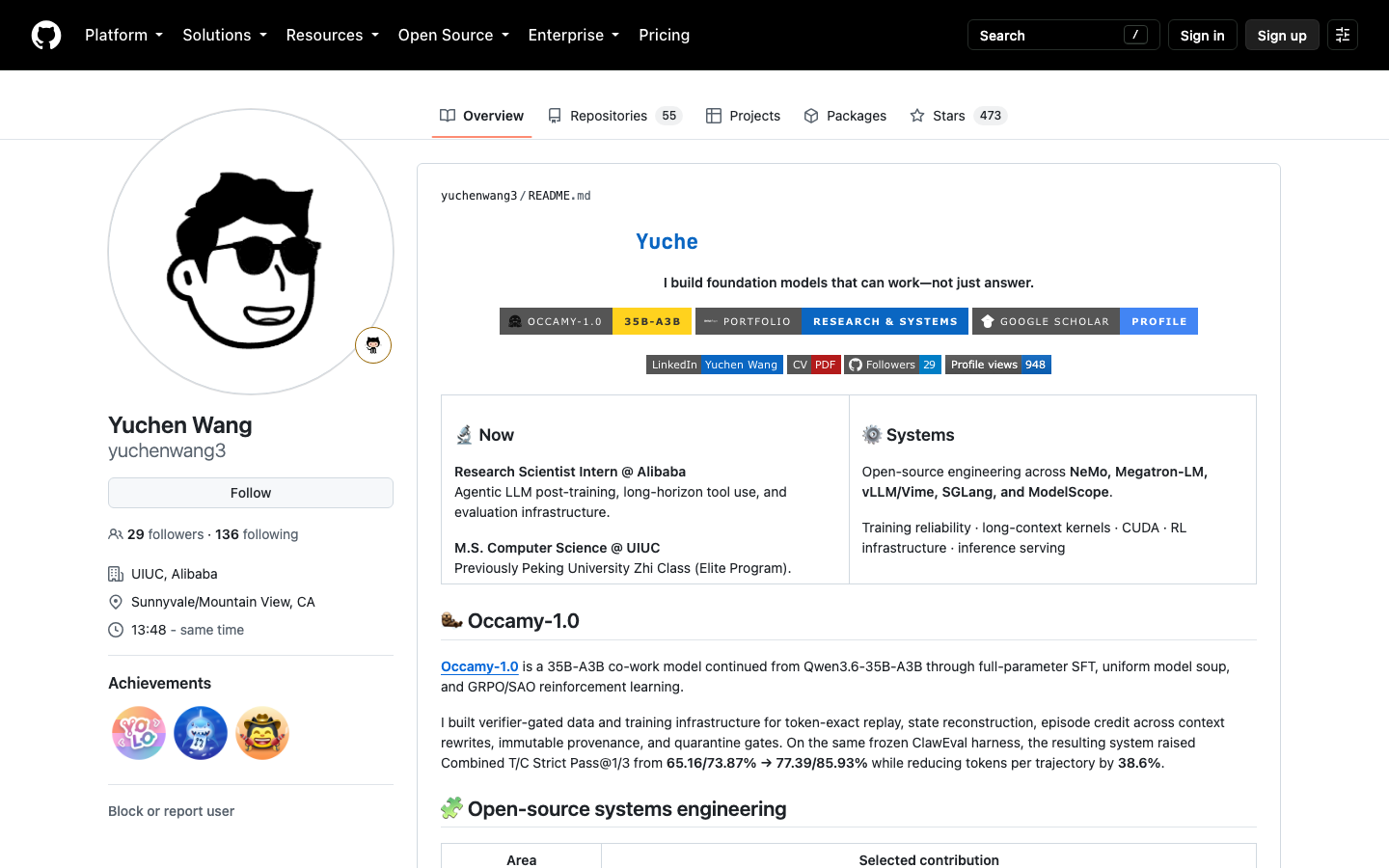Viewport: 1389px width, 868px height.
Task: Open the README.md file link
Action: pos(559,196)
